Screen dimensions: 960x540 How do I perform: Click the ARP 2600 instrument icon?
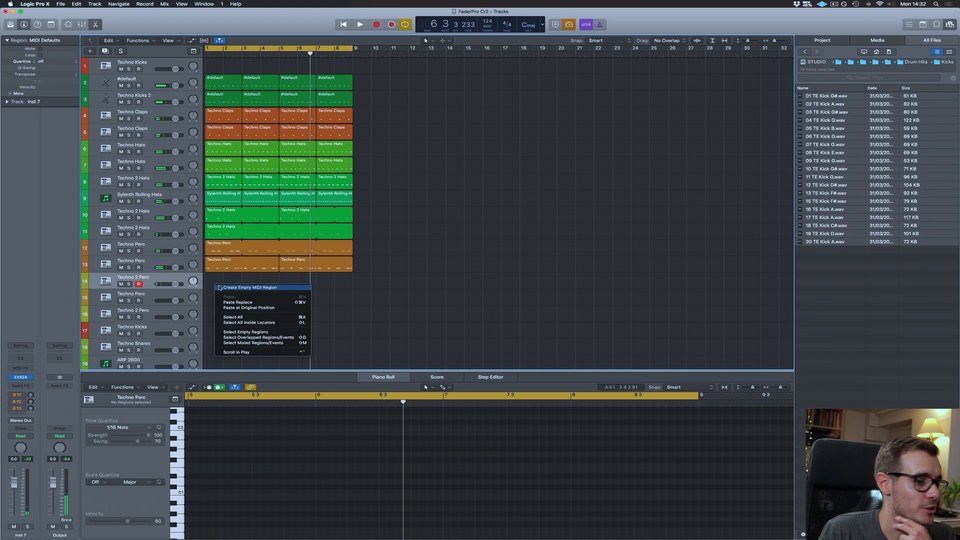(x=105, y=364)
